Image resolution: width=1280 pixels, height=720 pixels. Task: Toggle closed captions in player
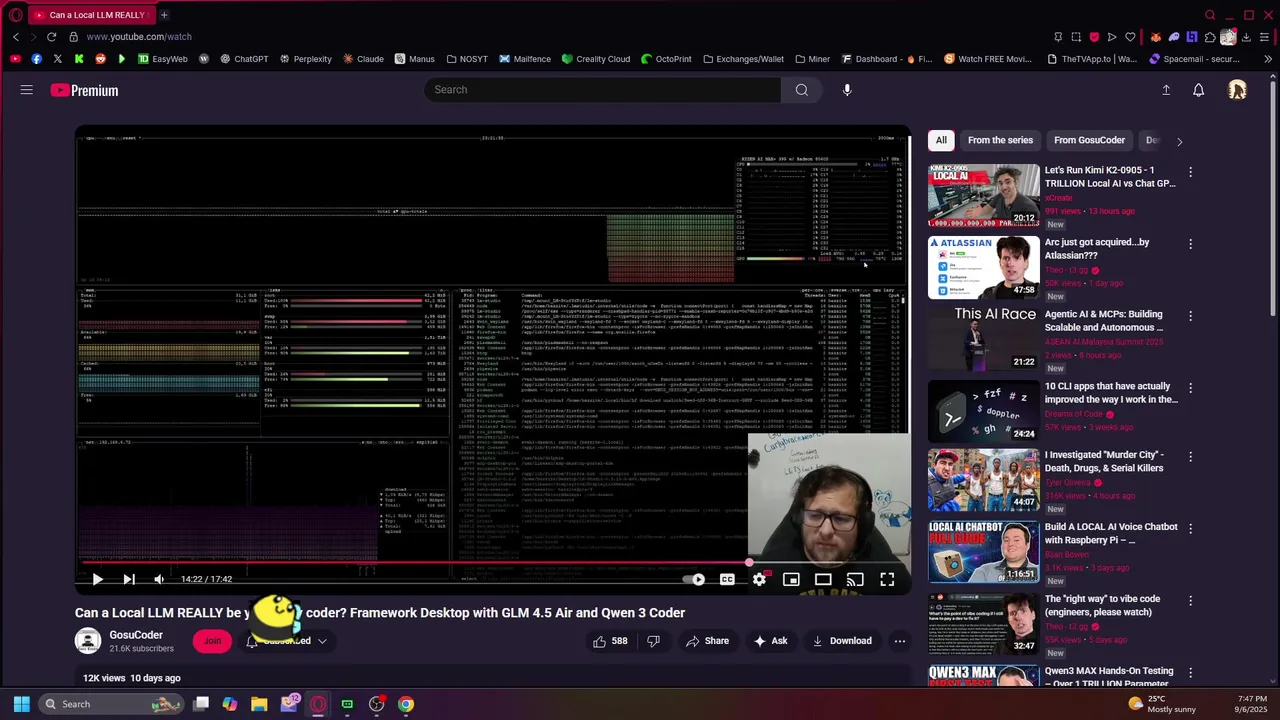[x=727, y=579]
